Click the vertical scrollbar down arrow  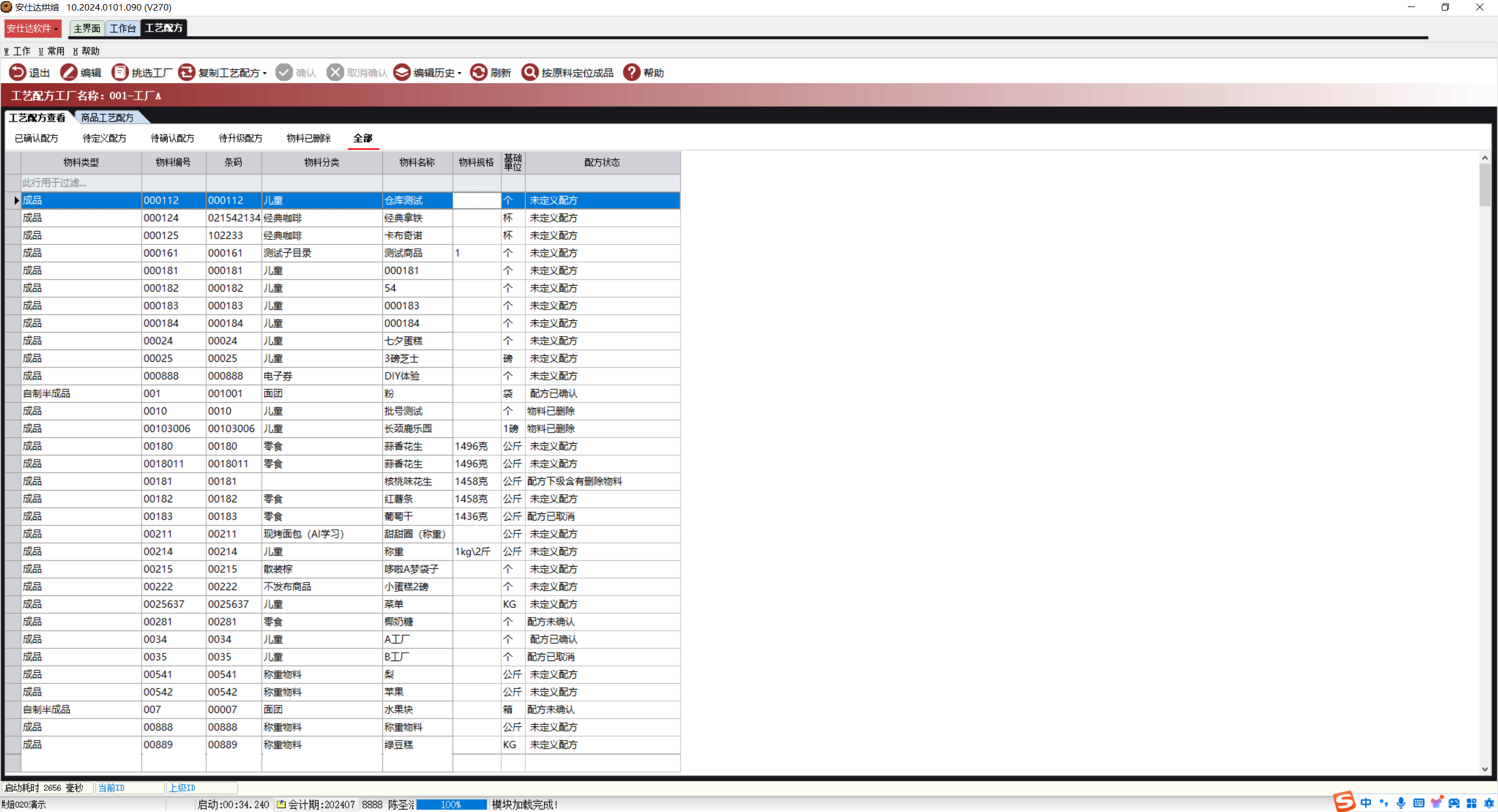pos(1484,769)
